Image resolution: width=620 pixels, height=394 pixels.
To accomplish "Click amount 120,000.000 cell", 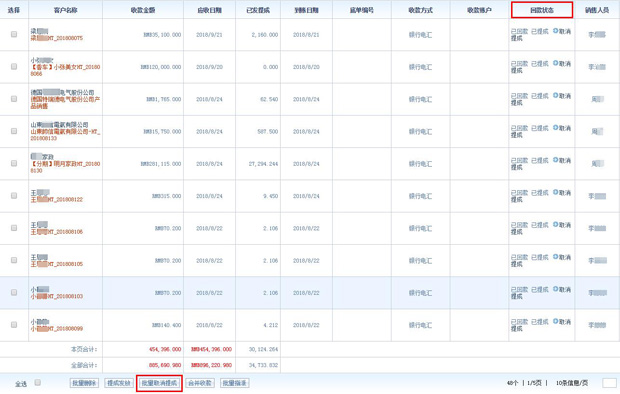I will click(x=161, y=67).
